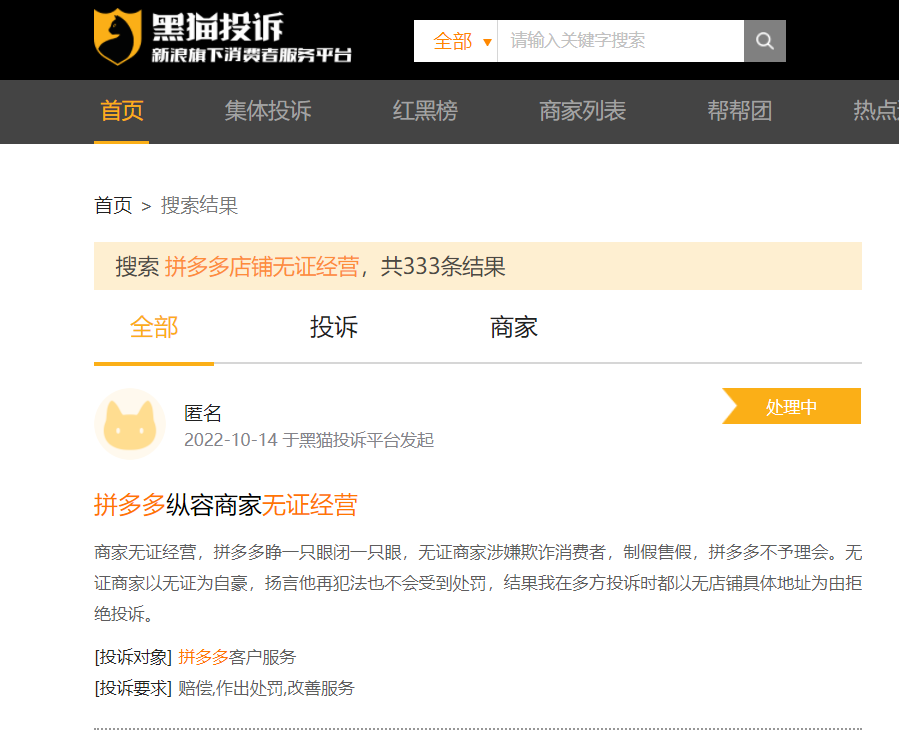Click the 新浪旗下消费者服务平台 slogan
The image size is (899, 742).
pos(252,55)
